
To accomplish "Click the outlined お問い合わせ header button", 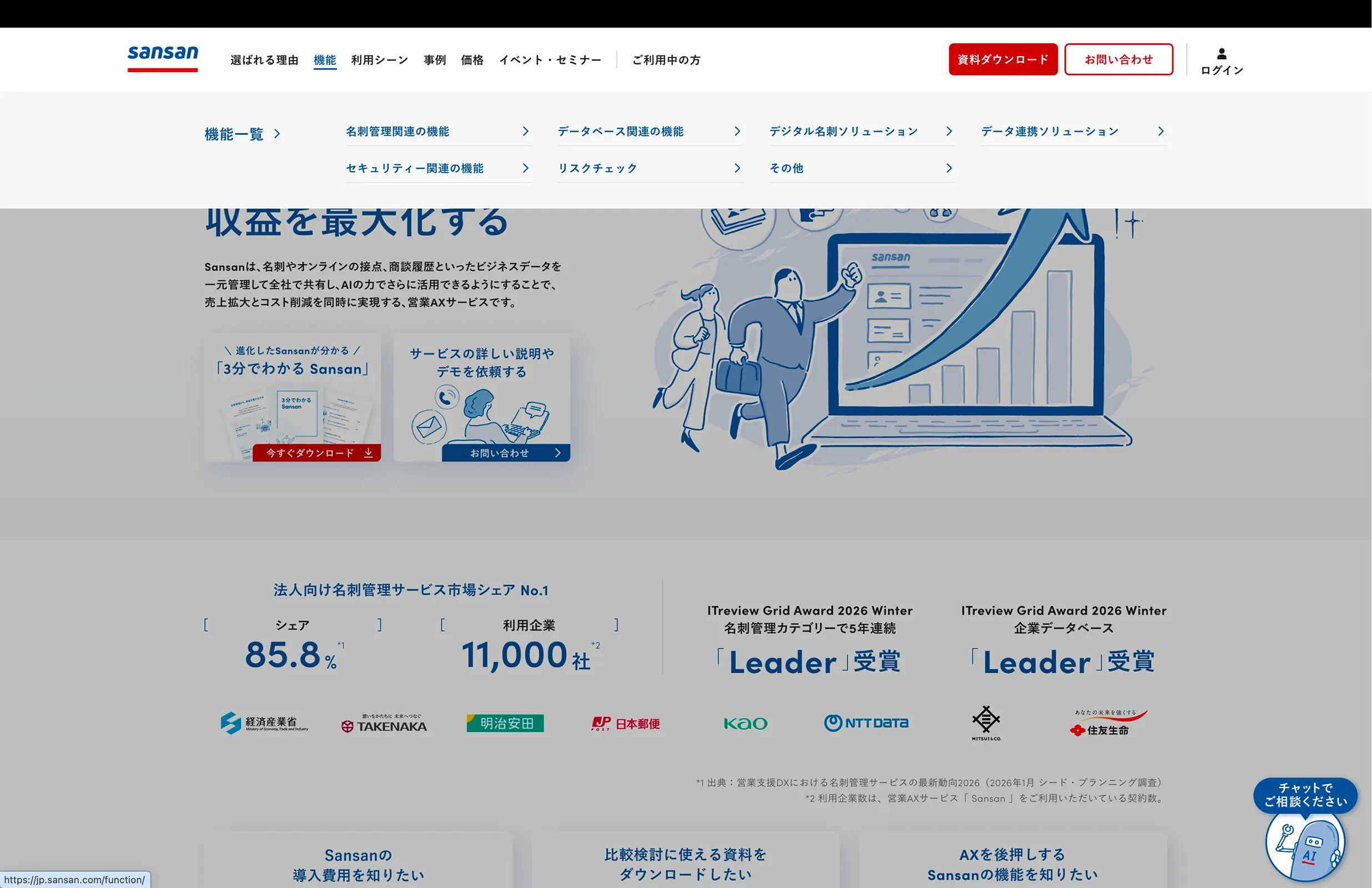I will coord(1118,59).
